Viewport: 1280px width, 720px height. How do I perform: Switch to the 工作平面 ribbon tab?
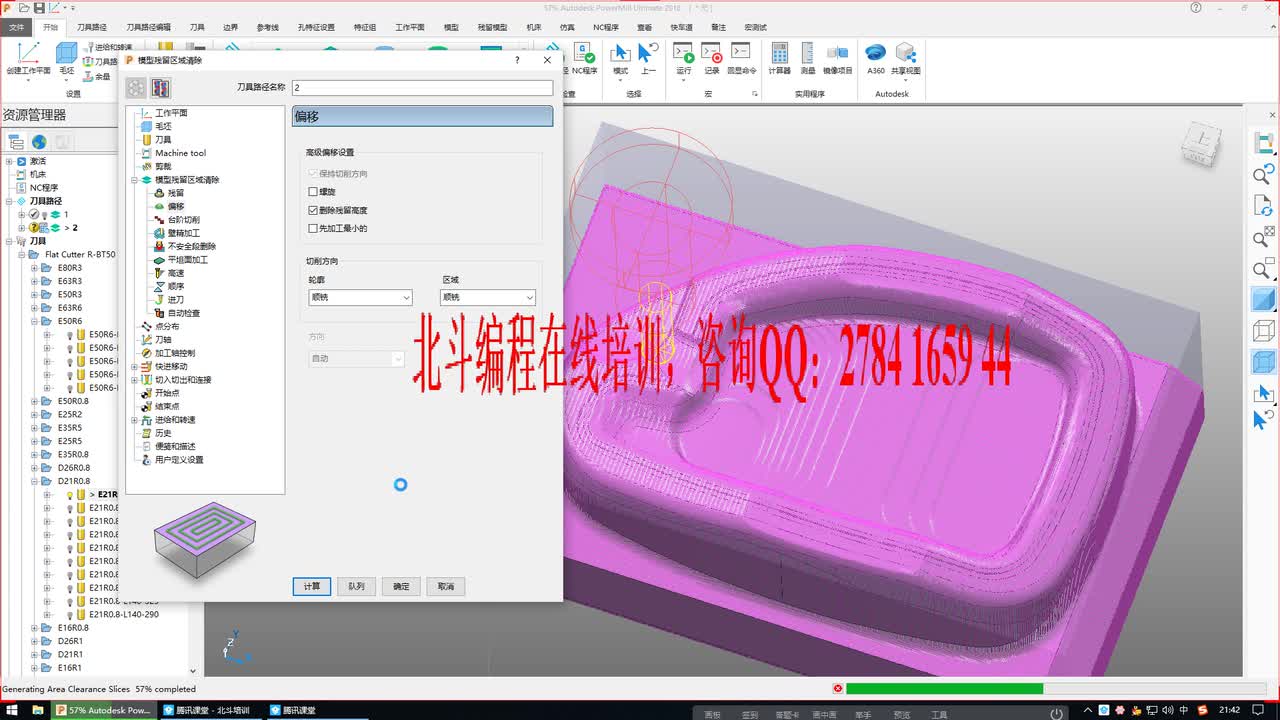[x=409, y=27]
